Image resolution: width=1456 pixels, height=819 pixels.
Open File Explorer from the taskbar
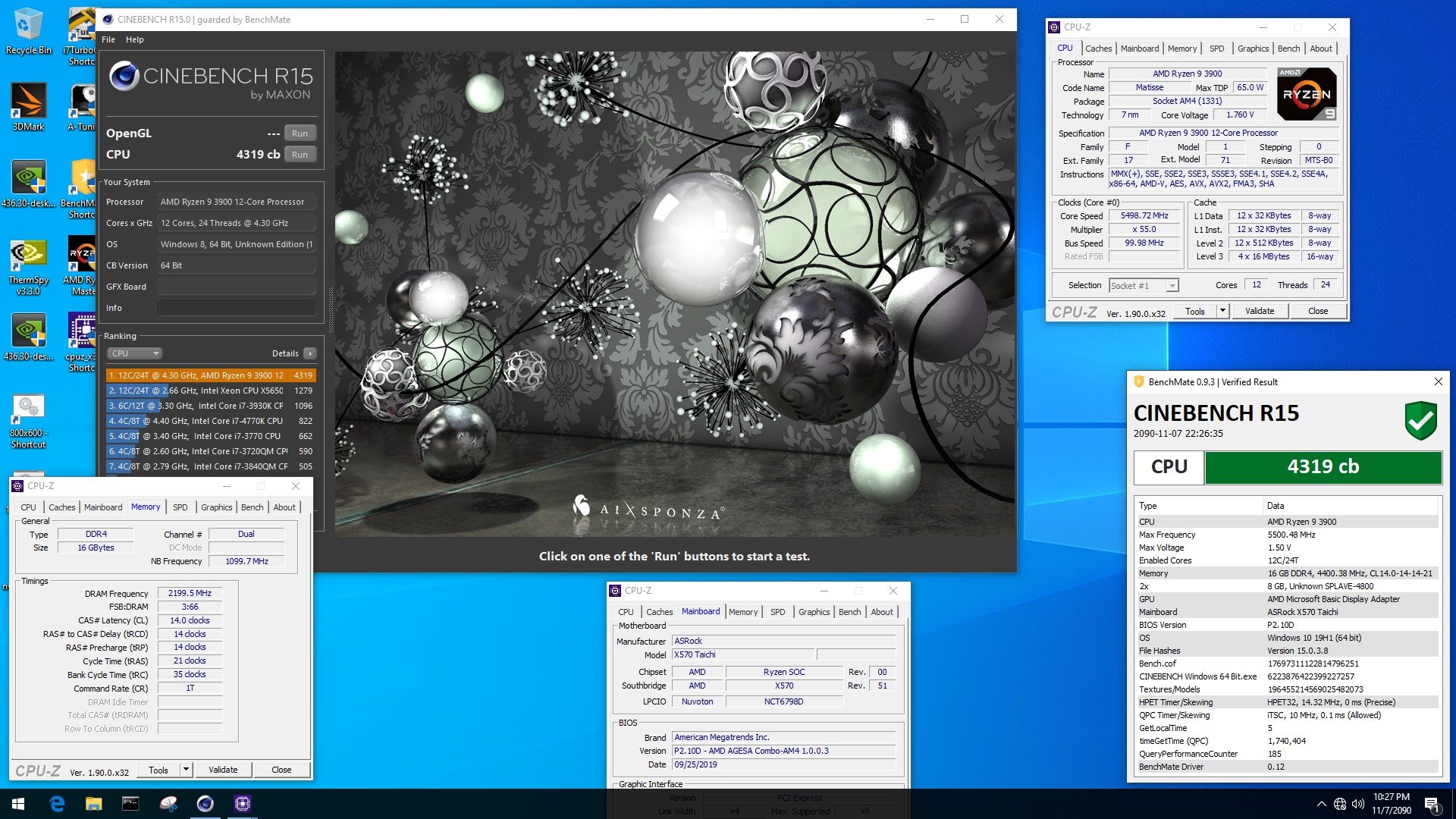pos(93,804)
